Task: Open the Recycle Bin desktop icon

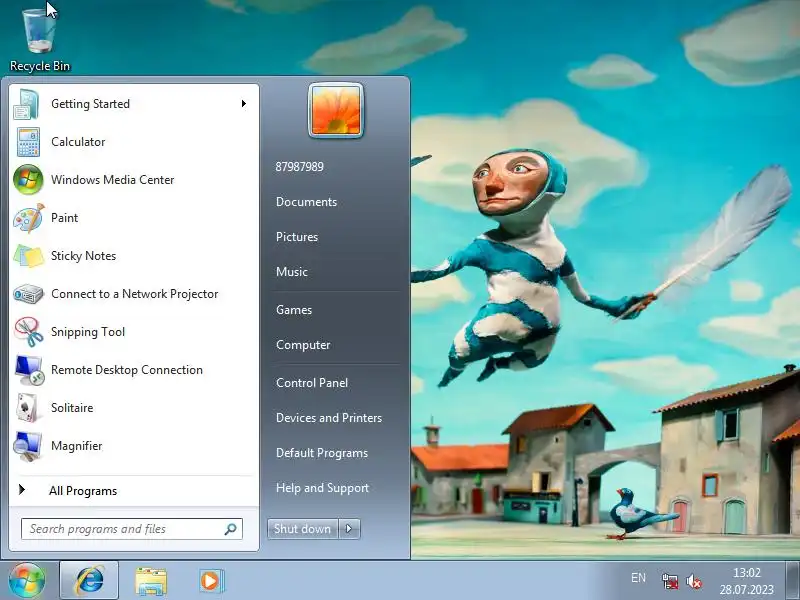Action: click(x=39, y=40)
